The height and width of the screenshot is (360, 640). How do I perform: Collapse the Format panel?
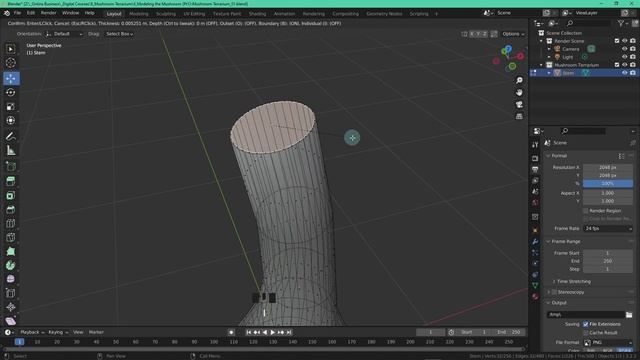click(x=558, y=156)
